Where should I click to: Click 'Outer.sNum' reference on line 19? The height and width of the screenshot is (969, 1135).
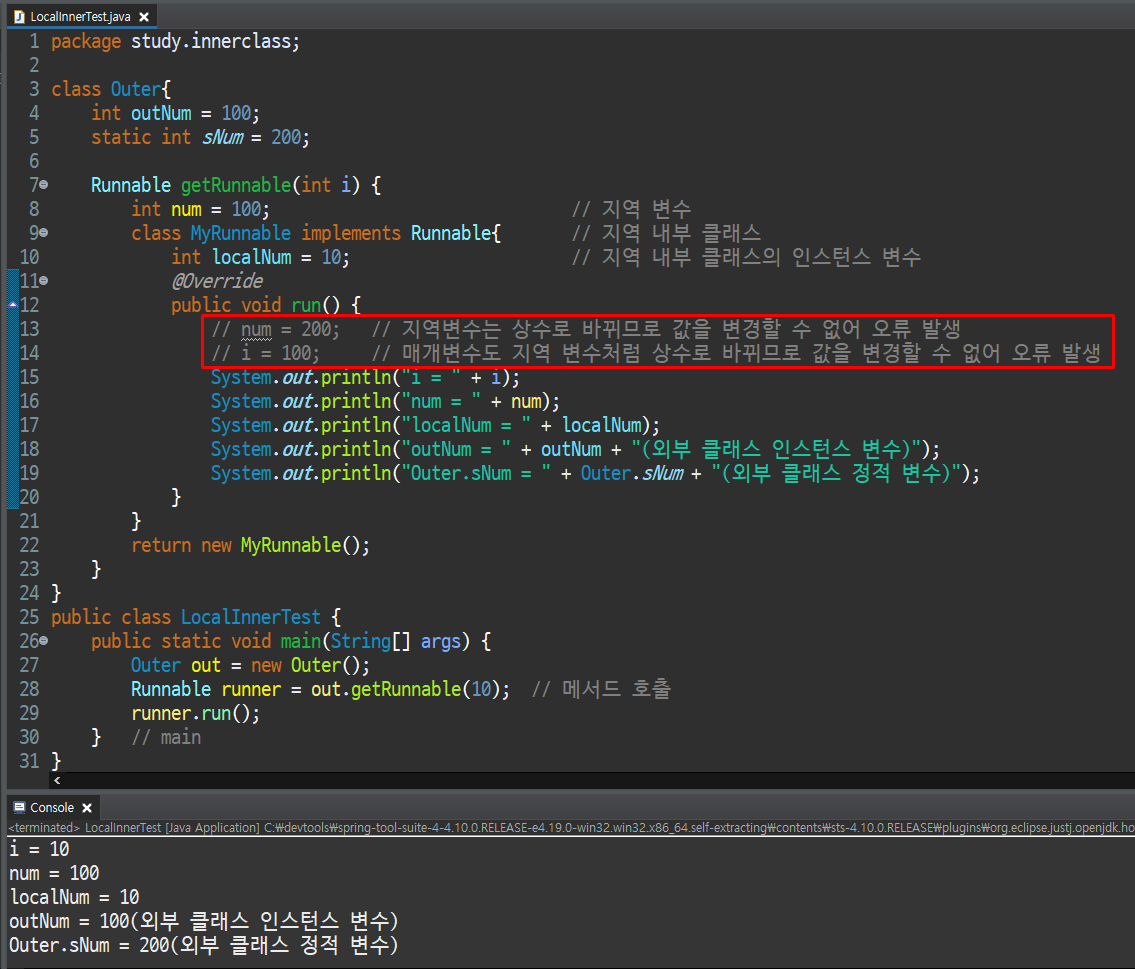[632, 473]
